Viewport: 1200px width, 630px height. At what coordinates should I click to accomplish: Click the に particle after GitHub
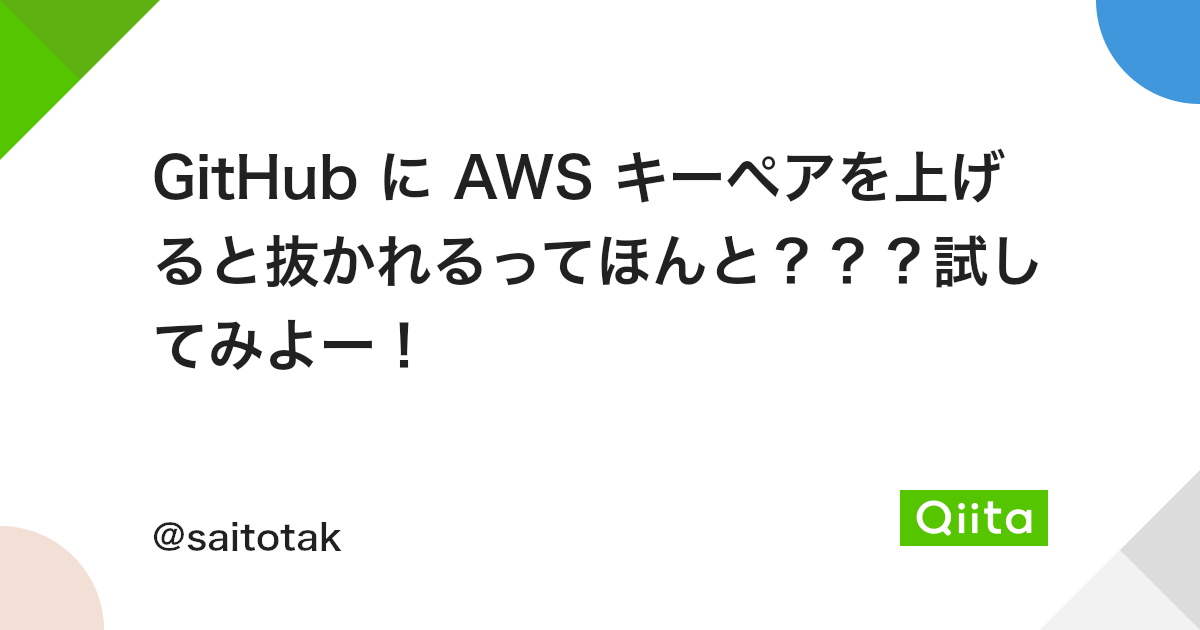(407, 182)
